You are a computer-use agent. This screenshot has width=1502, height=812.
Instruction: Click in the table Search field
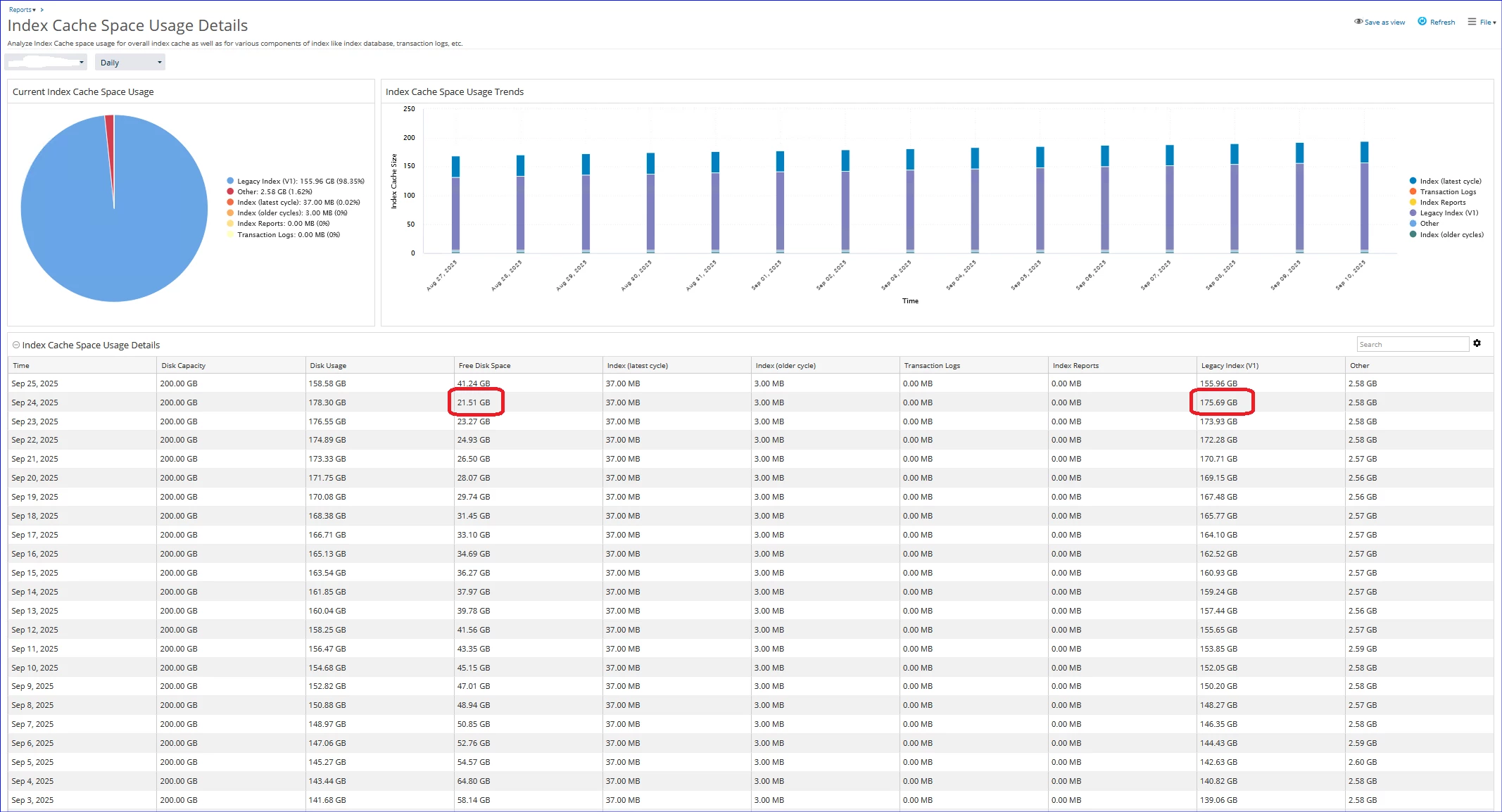(1411, 344)
